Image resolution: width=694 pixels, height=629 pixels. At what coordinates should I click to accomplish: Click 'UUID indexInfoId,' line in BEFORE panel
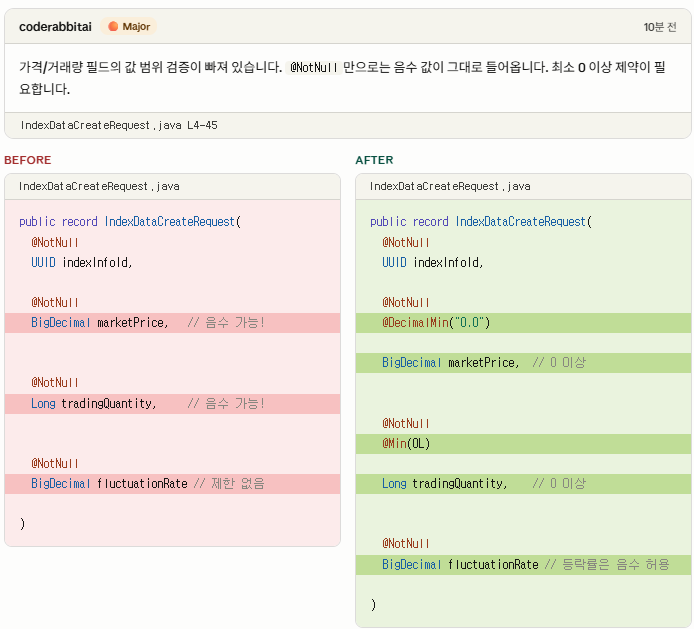[x=81, y=262]
